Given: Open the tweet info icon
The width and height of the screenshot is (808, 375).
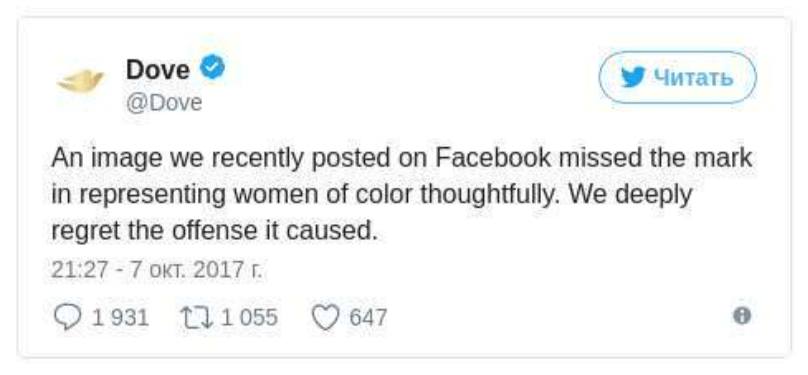Looking at the screenshot, I should (x=742, y=315).
